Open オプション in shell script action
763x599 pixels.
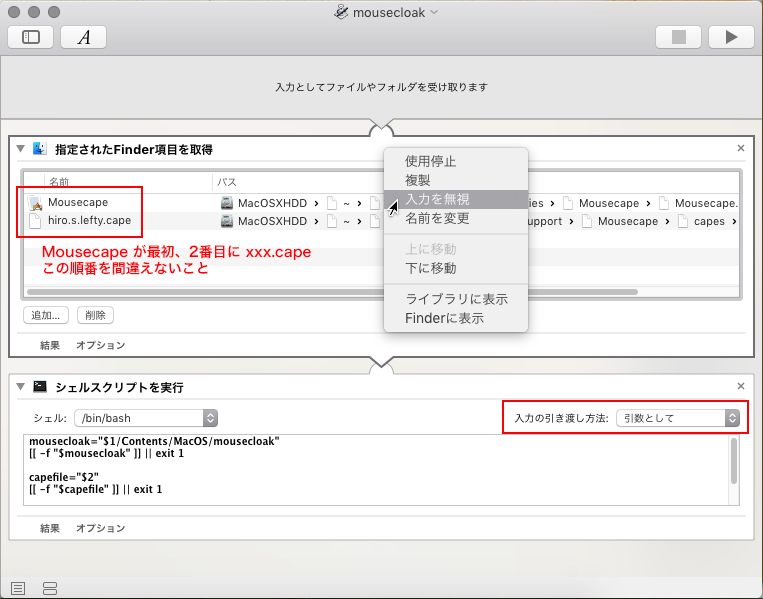coord(101,528)
